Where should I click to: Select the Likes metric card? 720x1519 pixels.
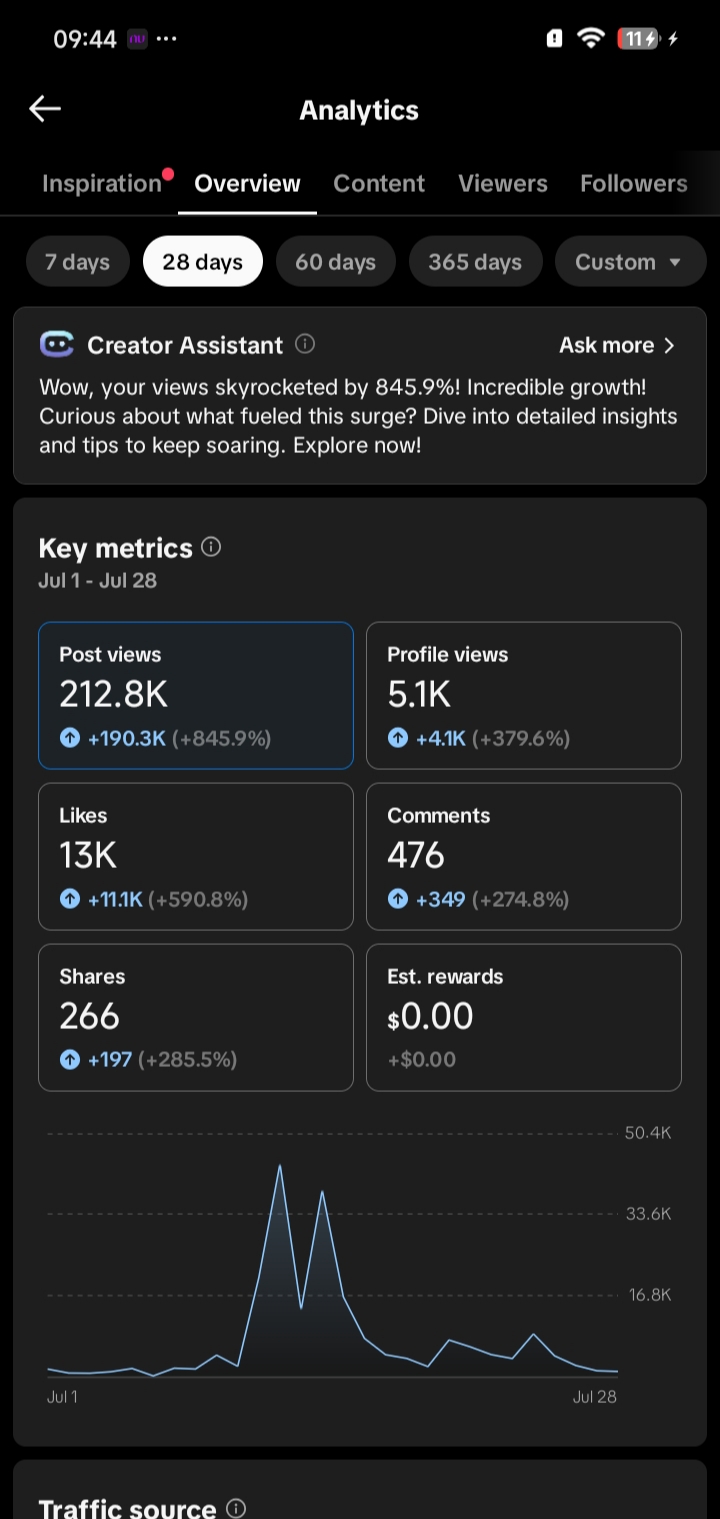pyautogui.click(x=196, y=856)
